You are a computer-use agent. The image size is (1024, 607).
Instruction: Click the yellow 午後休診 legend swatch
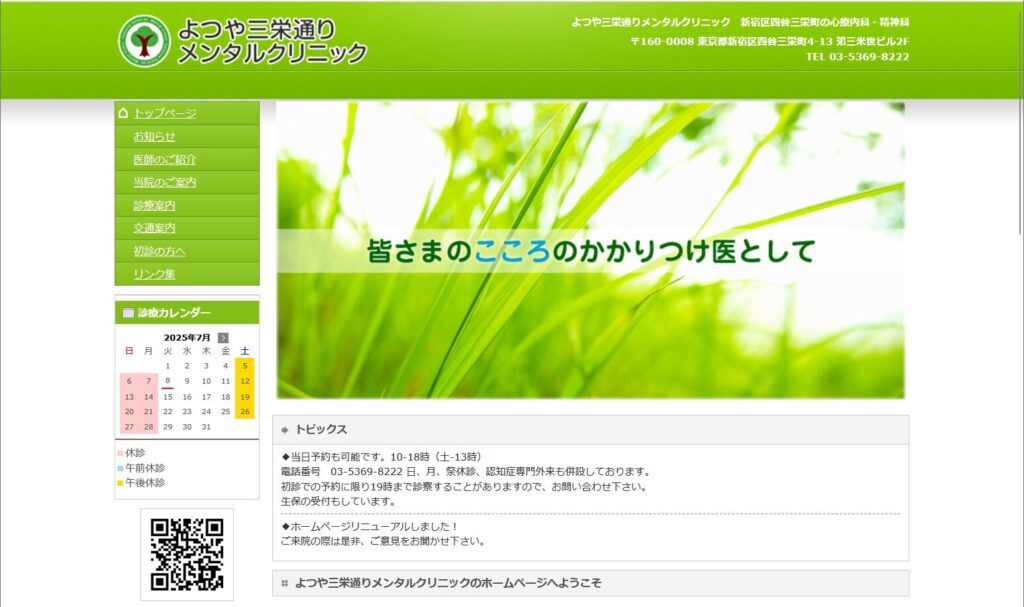[x=120, y=483]
